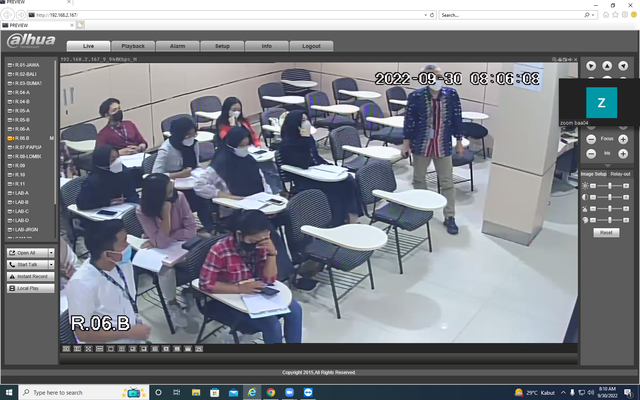Move camera up with PTZ up arrow

(607, 66)
